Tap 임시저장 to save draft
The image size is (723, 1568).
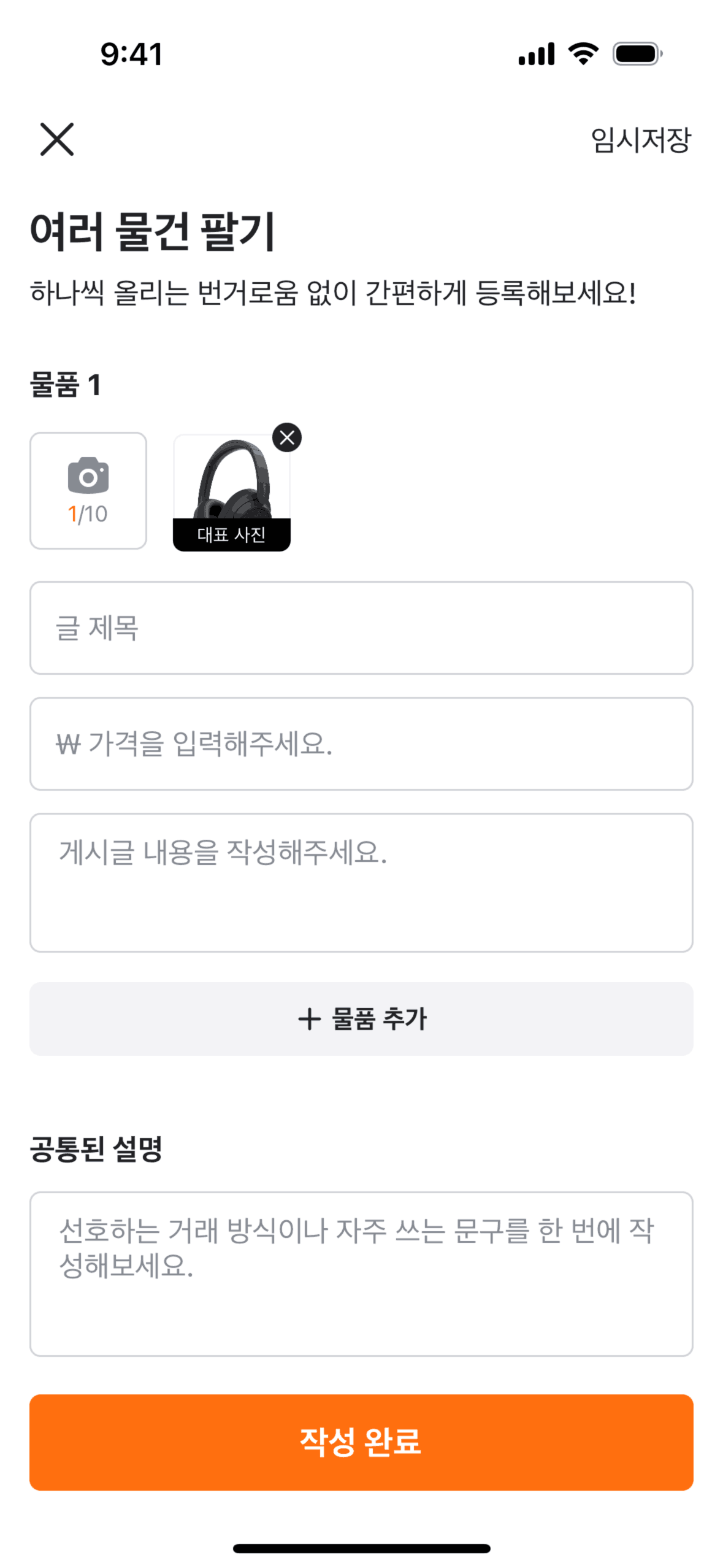click(640, 140)
